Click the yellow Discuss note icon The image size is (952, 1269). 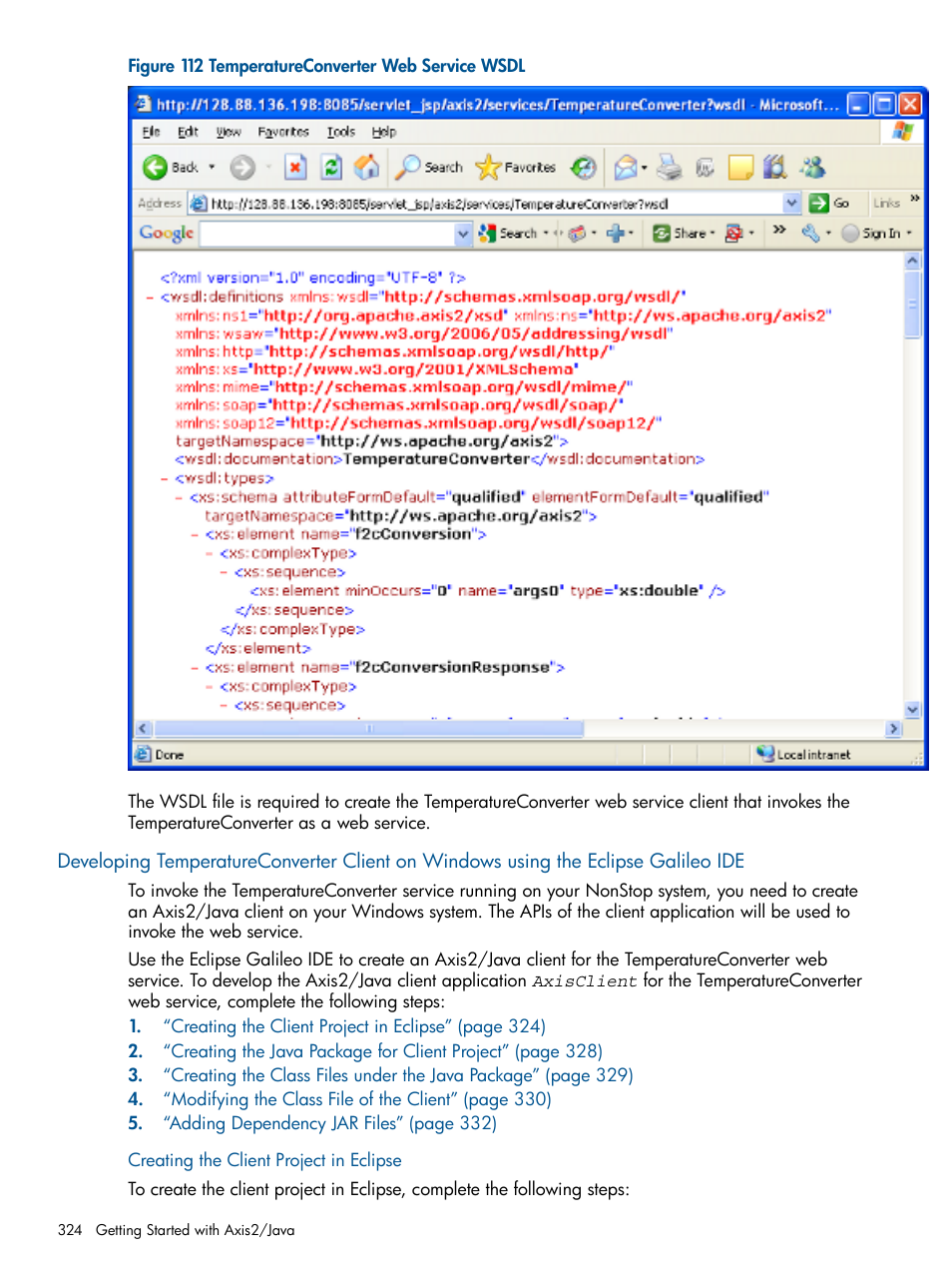click(740, 168)
